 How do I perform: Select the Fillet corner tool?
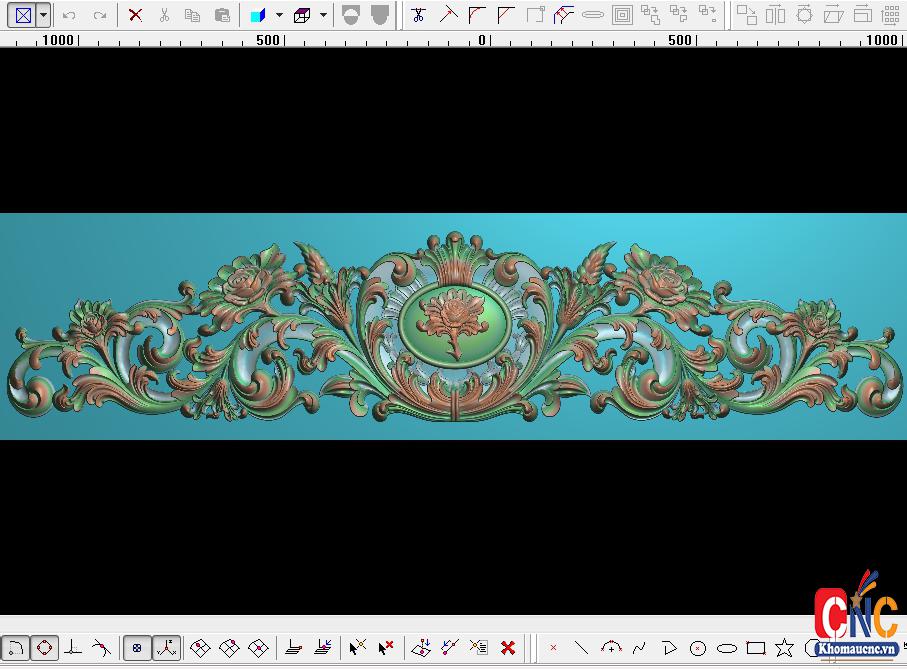477,15
